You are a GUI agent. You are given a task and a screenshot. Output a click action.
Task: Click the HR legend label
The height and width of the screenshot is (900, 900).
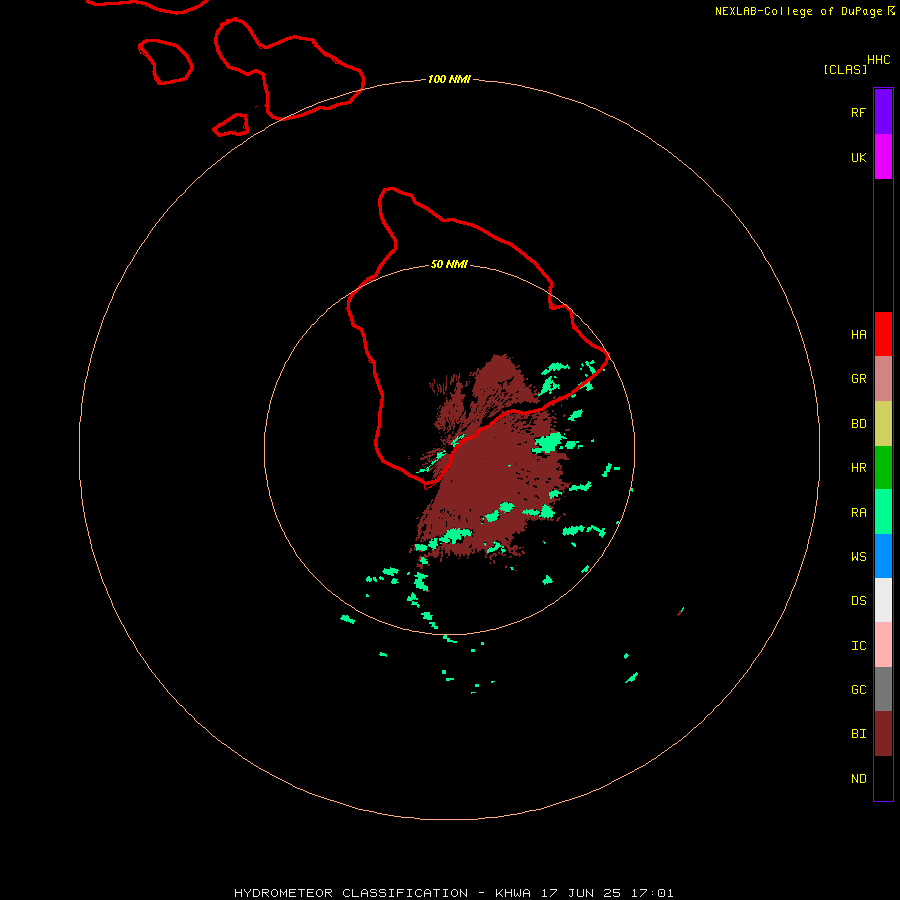(x=858, y=468)
